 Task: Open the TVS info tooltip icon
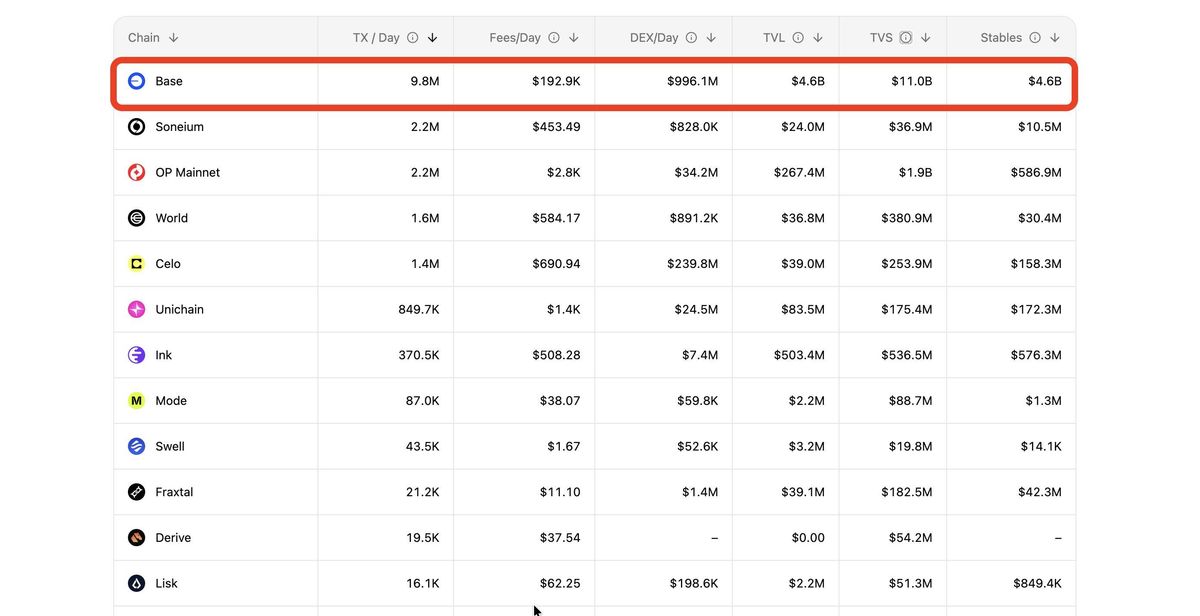tap(905, 38)
